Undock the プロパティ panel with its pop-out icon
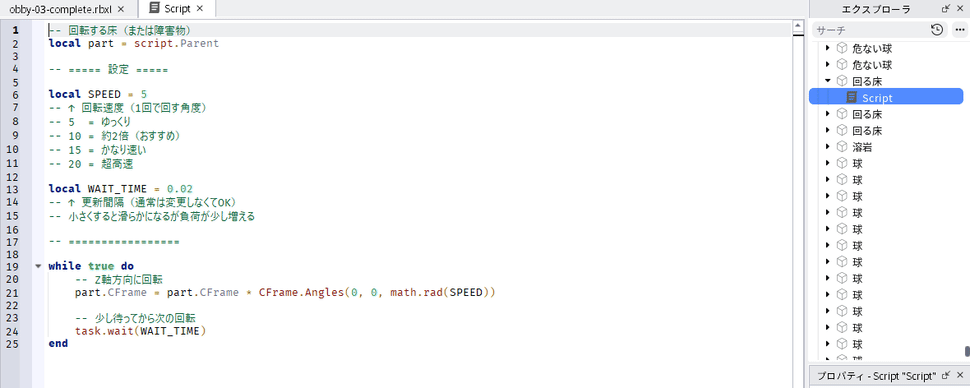This screenshot has width=970, height=388. [945, 375]
